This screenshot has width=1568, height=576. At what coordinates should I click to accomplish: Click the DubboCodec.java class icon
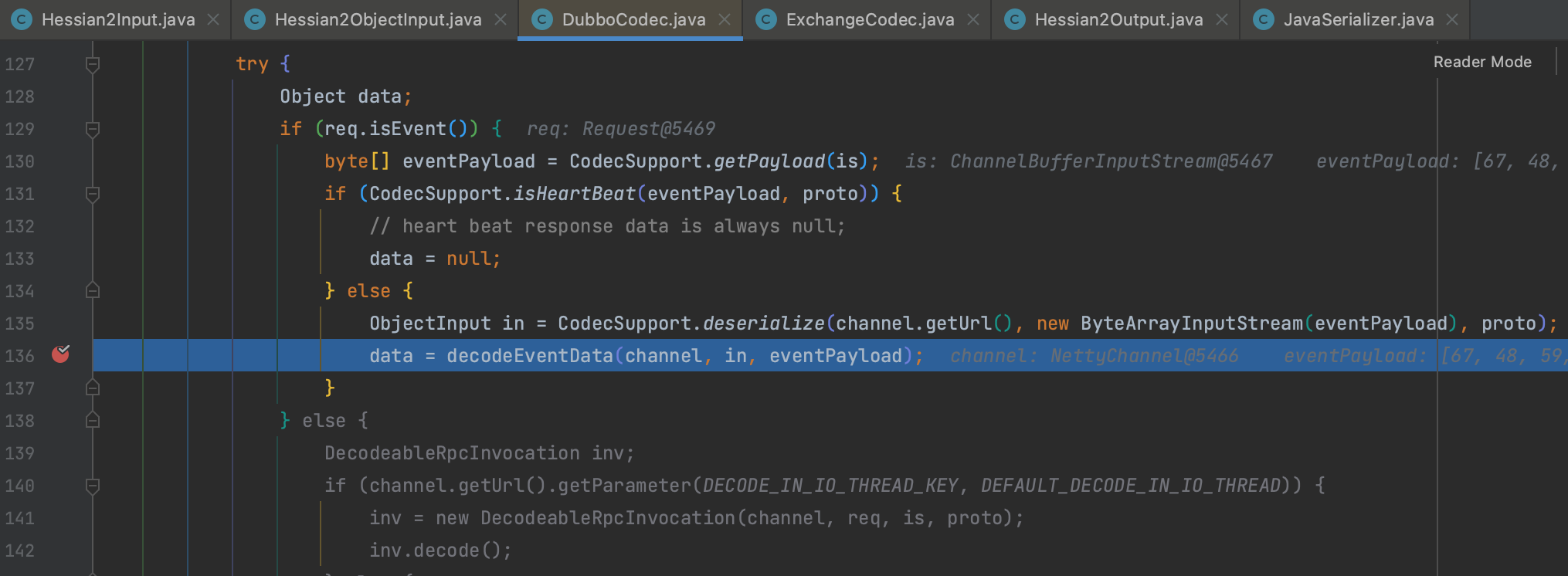point(541,19)
